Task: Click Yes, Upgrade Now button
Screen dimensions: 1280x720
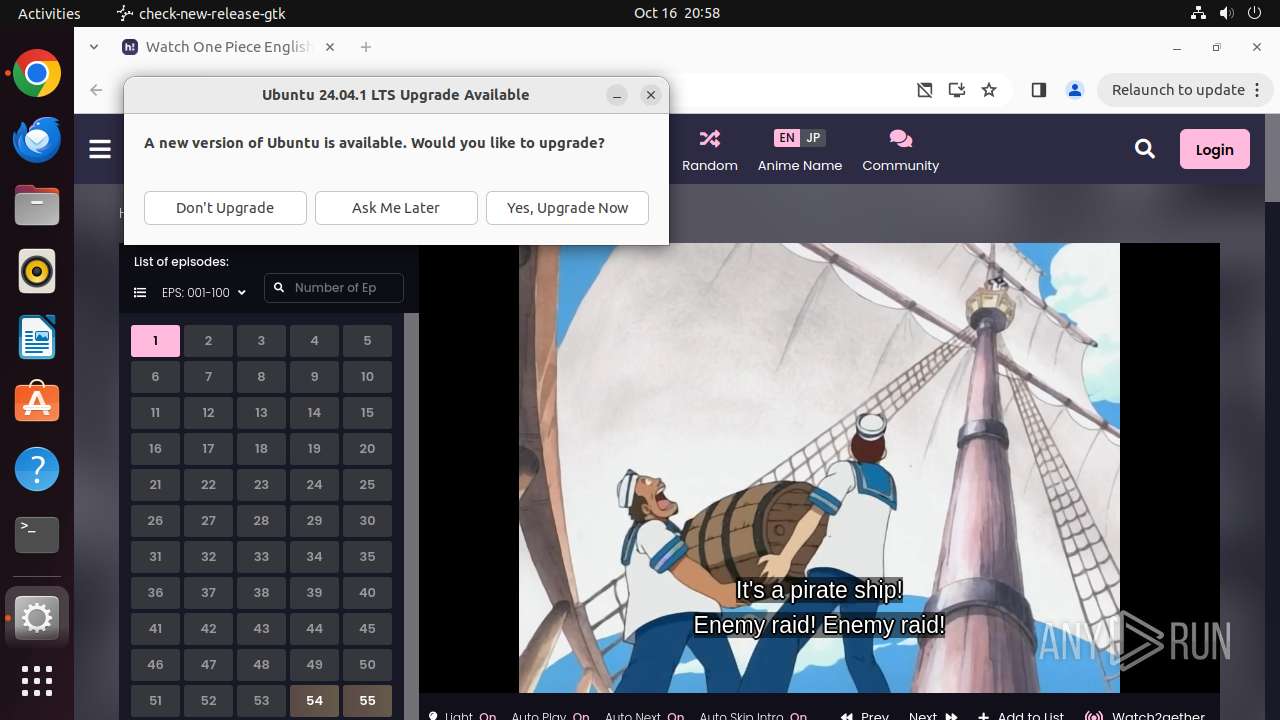Action: 567,208
